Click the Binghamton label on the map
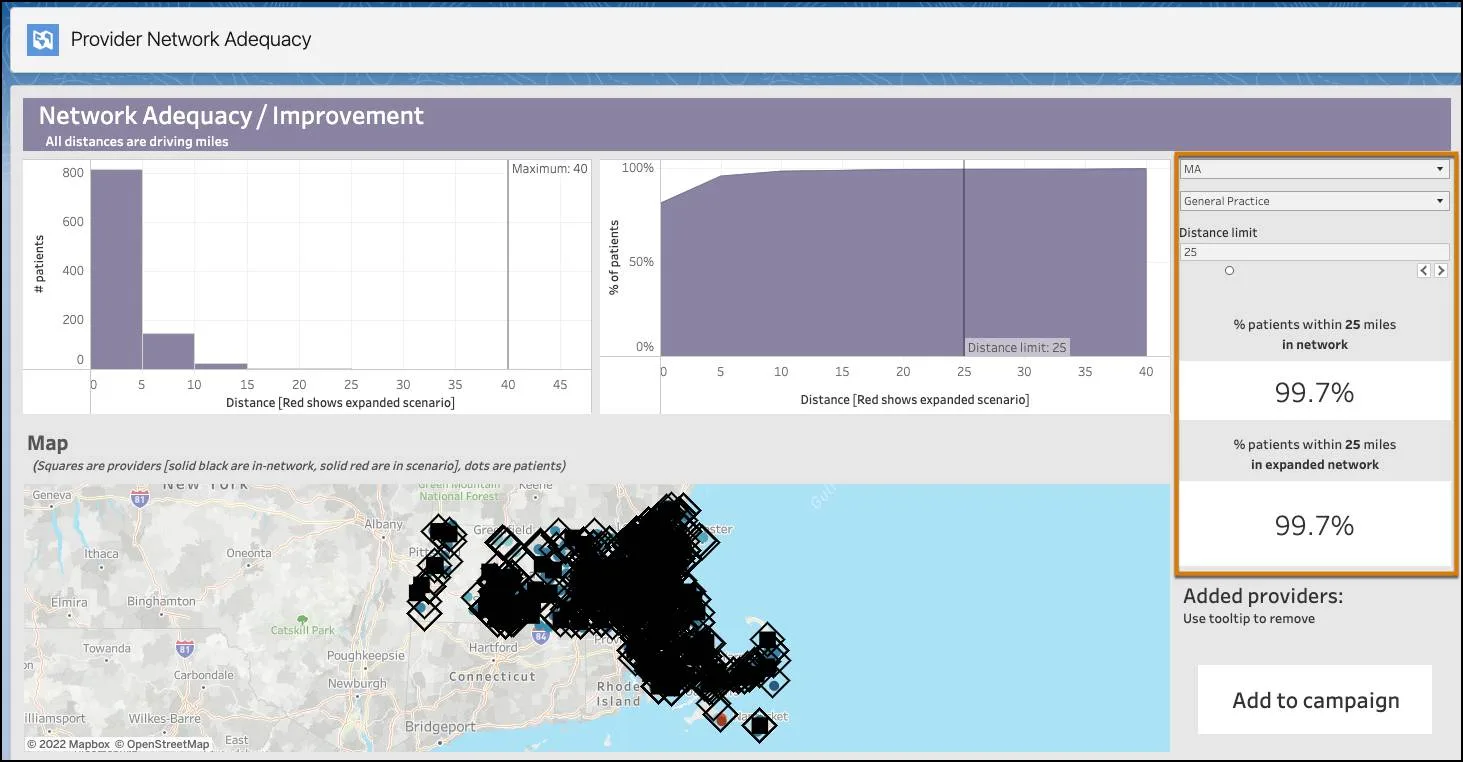 pos(162,602)
